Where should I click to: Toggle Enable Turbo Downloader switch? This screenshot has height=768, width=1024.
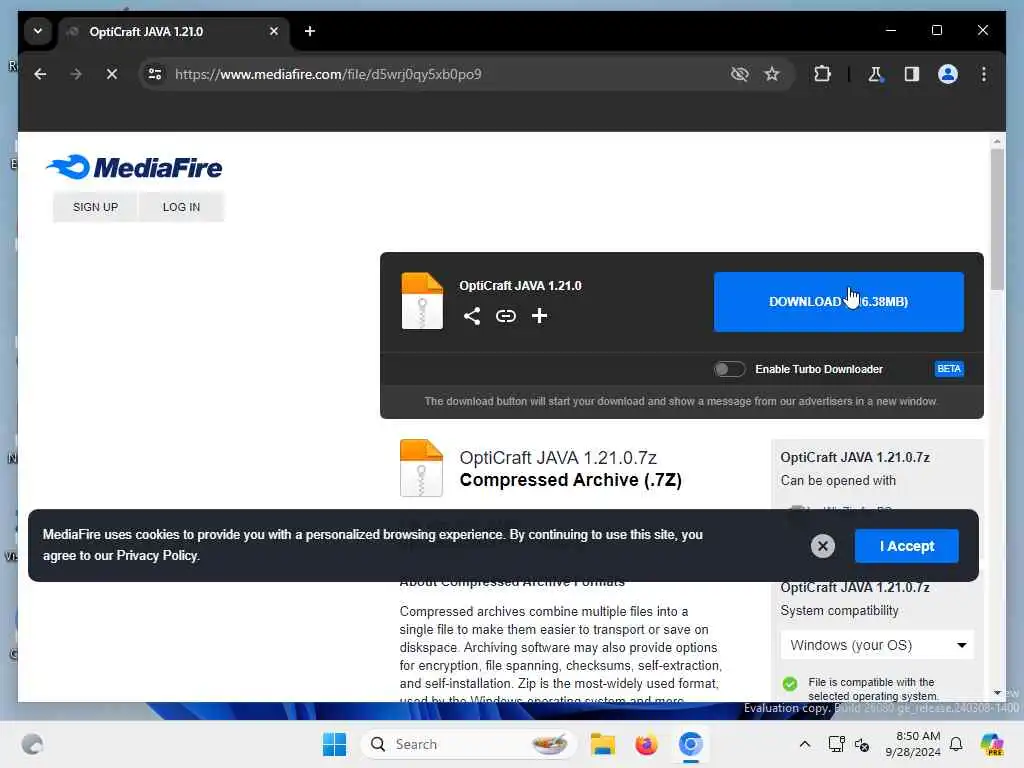[729, 370]
